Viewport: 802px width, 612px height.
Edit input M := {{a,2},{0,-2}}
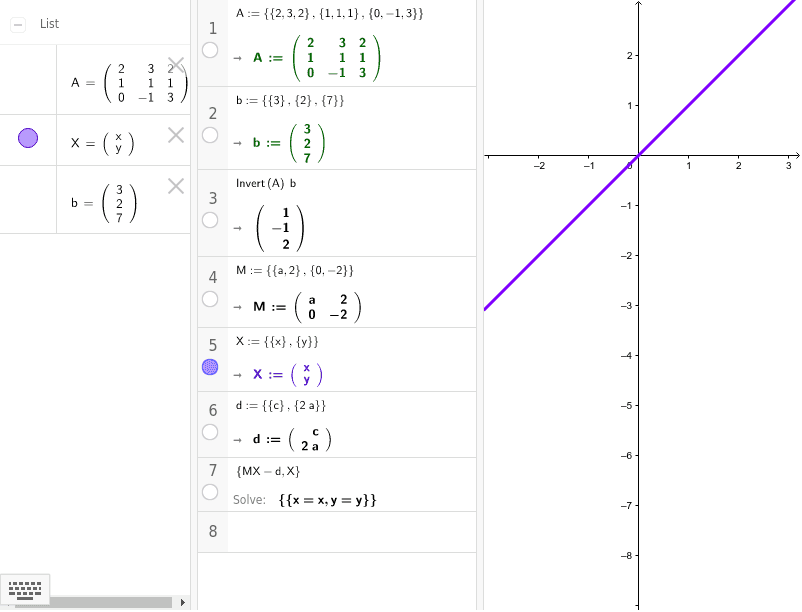click(295, 270)
